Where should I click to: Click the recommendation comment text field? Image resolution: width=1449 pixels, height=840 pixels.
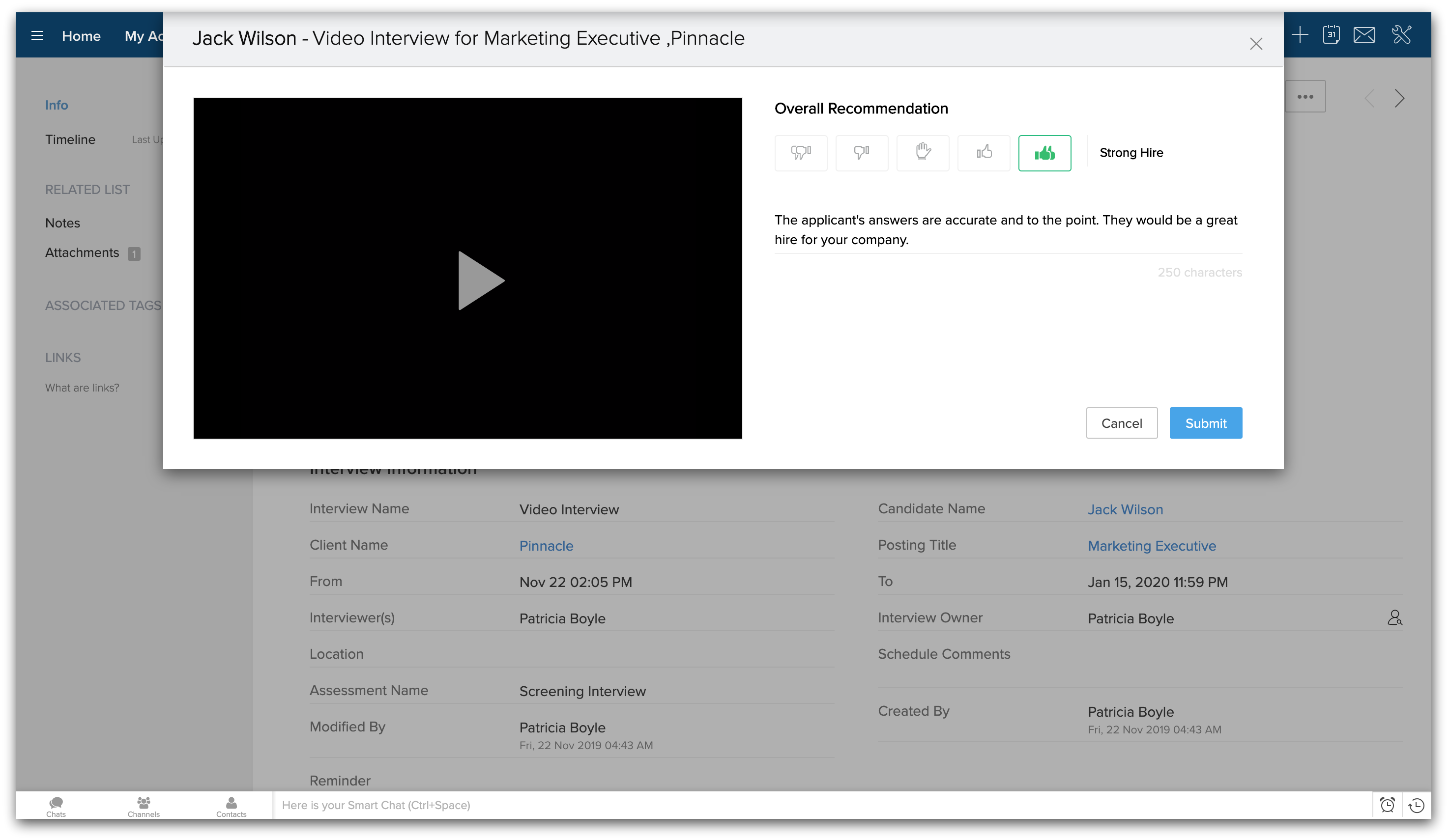[1008, 230]
